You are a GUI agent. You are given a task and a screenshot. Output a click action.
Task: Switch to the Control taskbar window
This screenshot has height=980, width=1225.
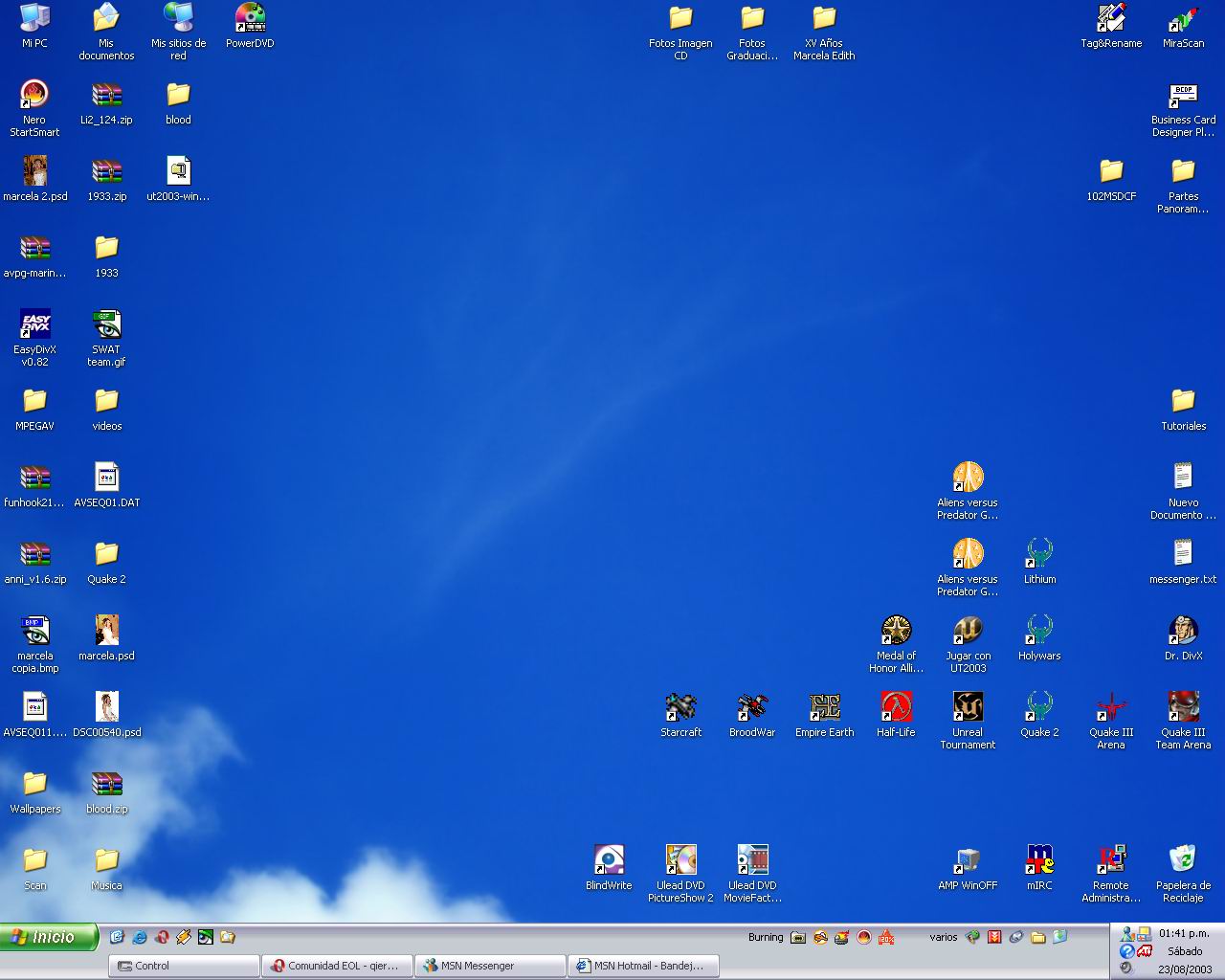[184, 966]
